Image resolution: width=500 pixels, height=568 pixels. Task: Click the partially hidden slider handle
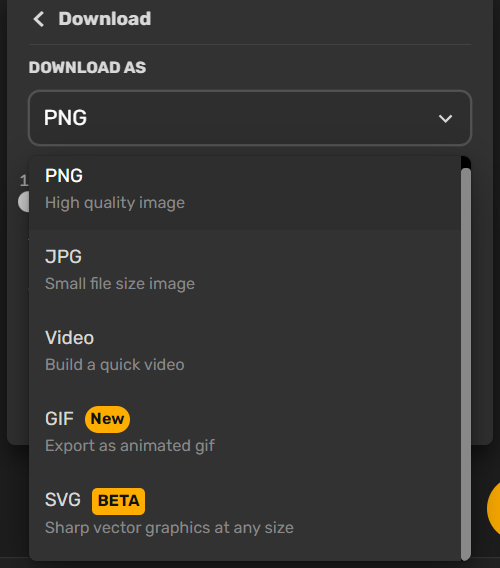pyautogui.click(x=24, y=202)
